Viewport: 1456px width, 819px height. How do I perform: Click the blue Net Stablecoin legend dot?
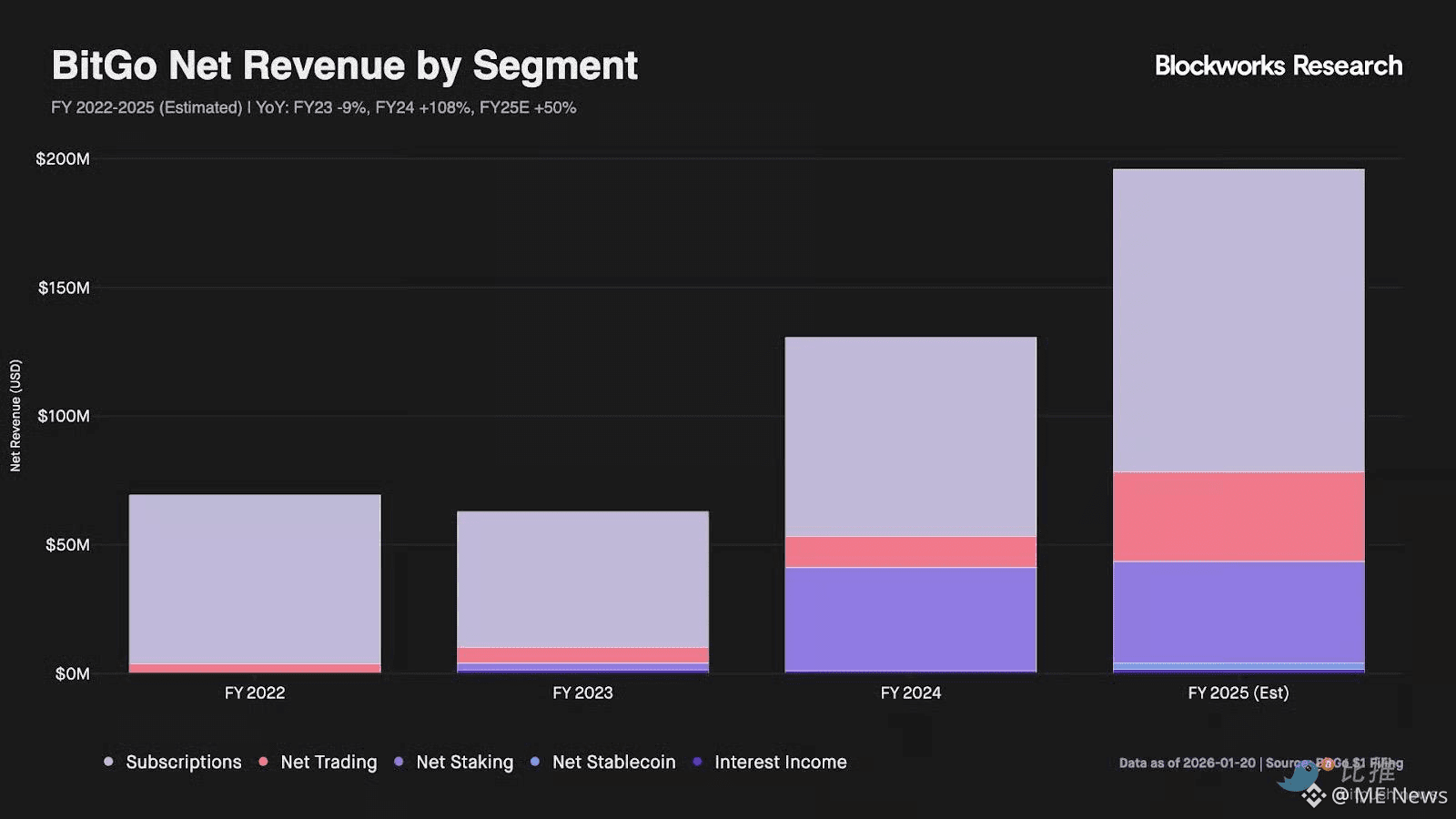pyautogui.click(x=535, y=762)
